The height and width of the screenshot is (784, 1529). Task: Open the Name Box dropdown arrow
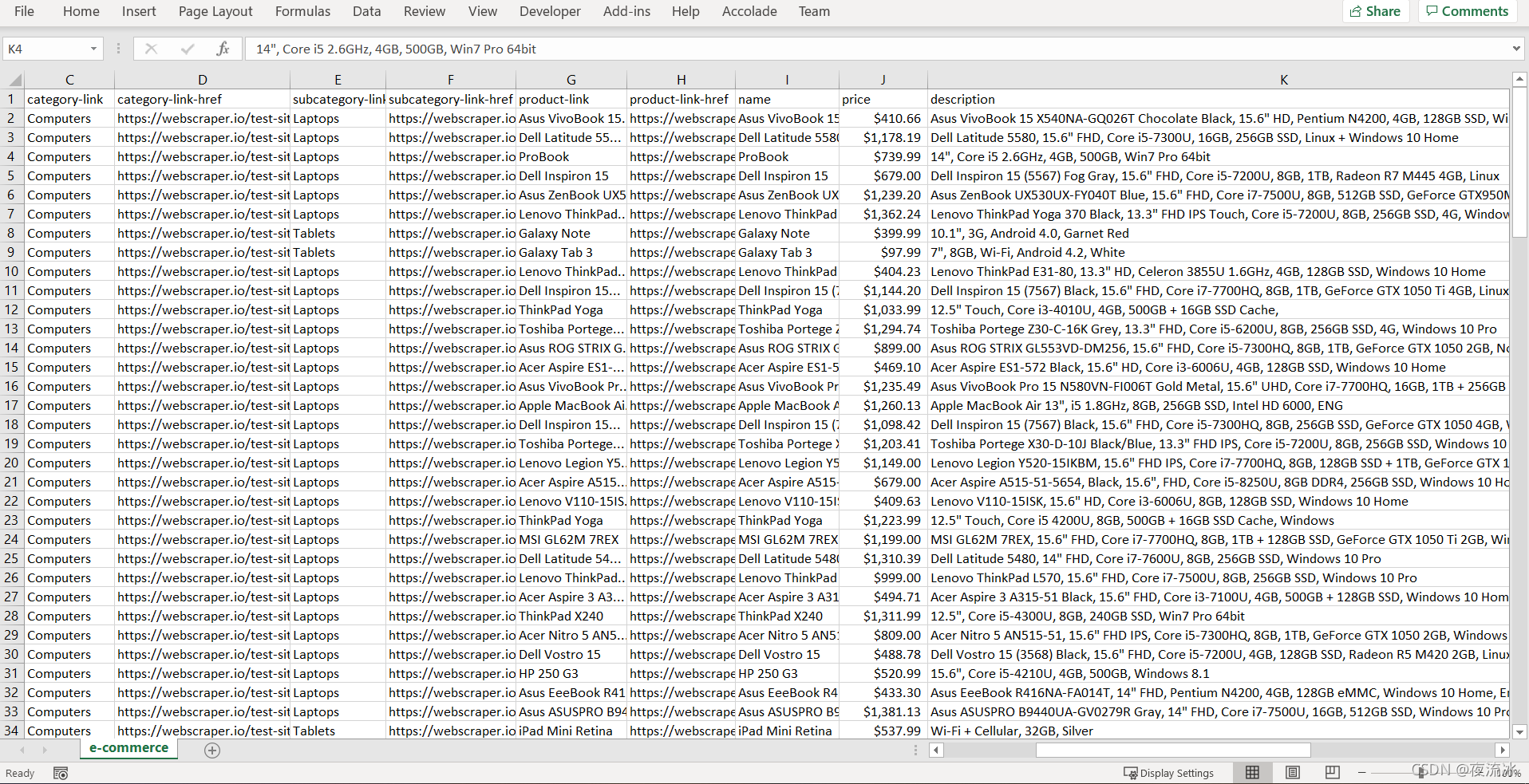coord(93,49)
